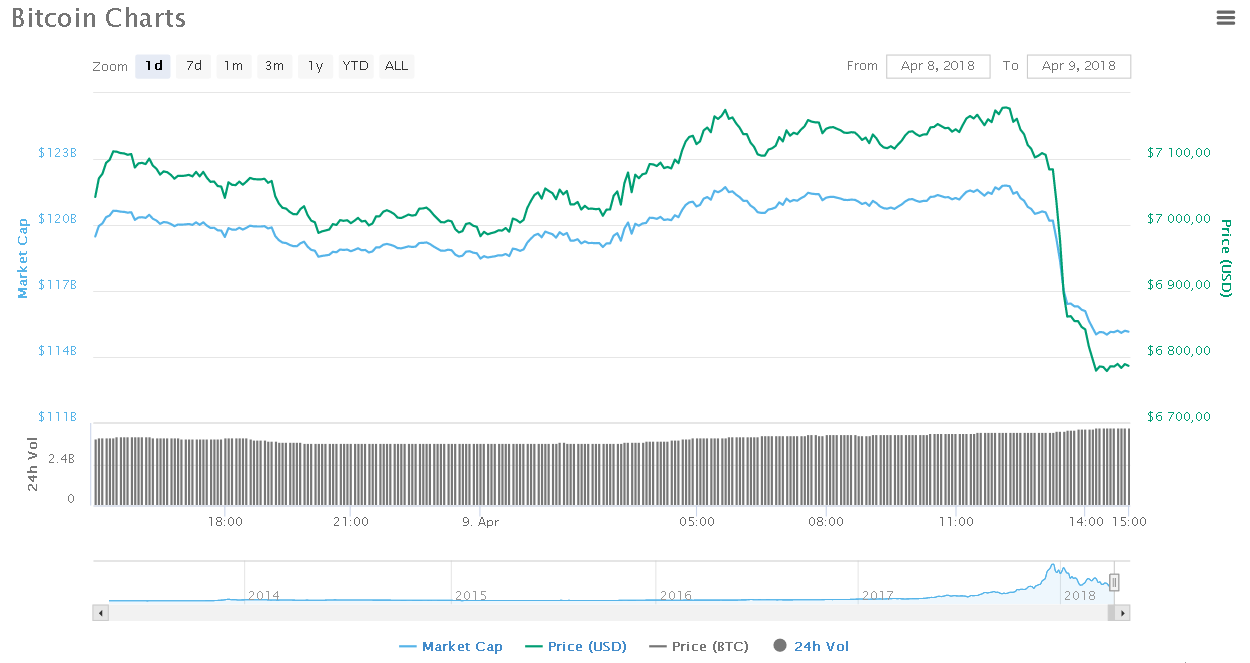Click 2014 area in navigator timeline
The height and width of the screenshot is (663, 1250).
point(264,595)
